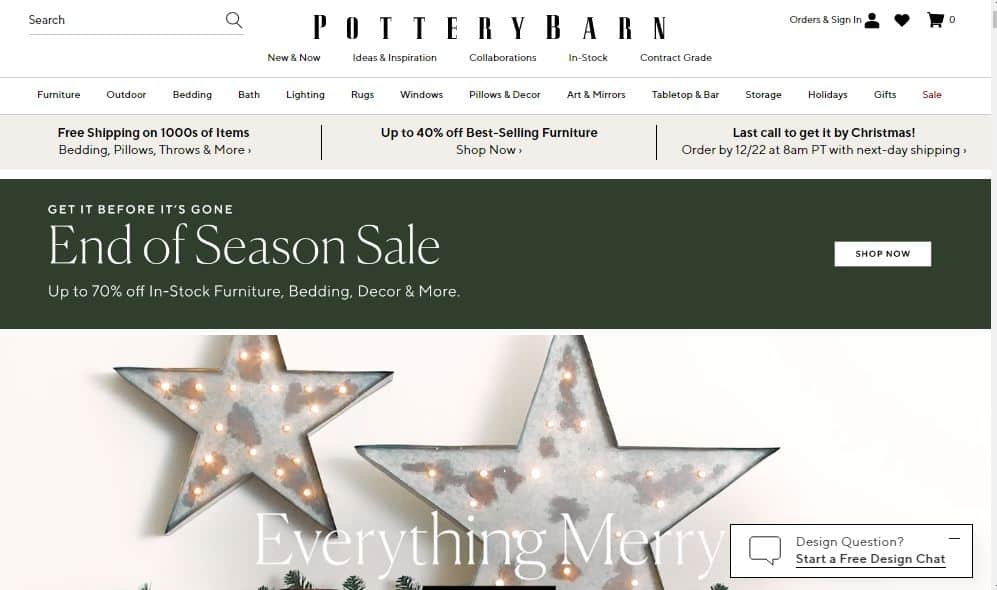Click the SHOP NOW button
The width and height of the screenshot is (997, 590).
pyautogui.click(x=883, y=254)
